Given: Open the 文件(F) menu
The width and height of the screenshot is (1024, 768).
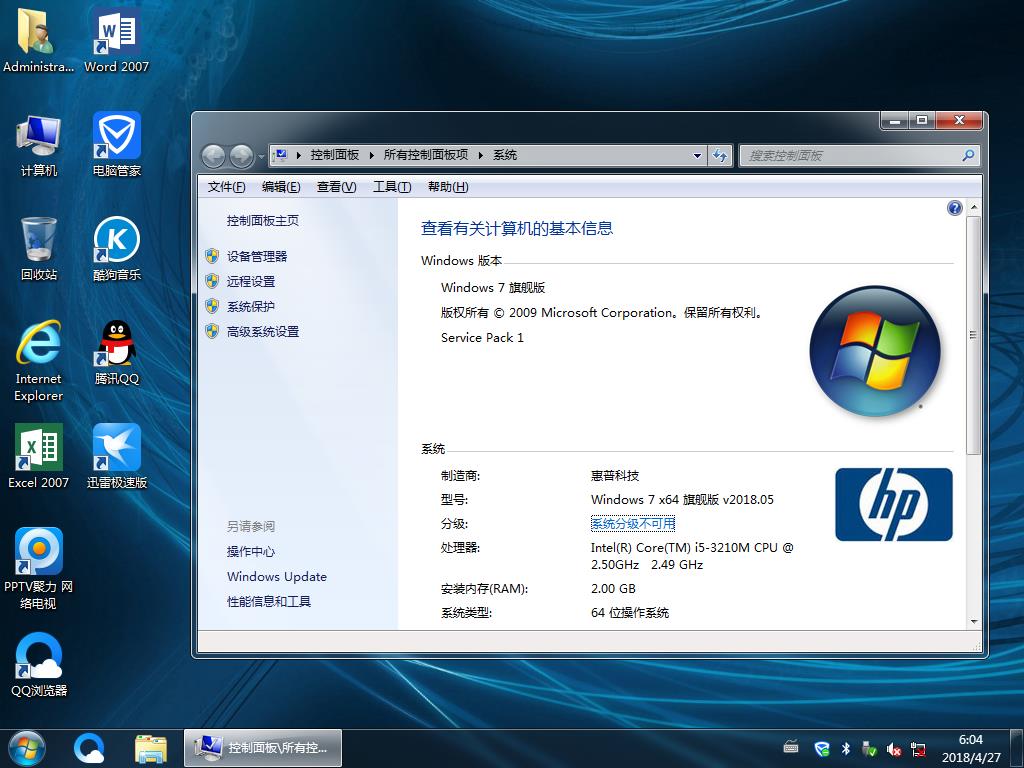Looking at the screenshot, I should coord(226,187).
